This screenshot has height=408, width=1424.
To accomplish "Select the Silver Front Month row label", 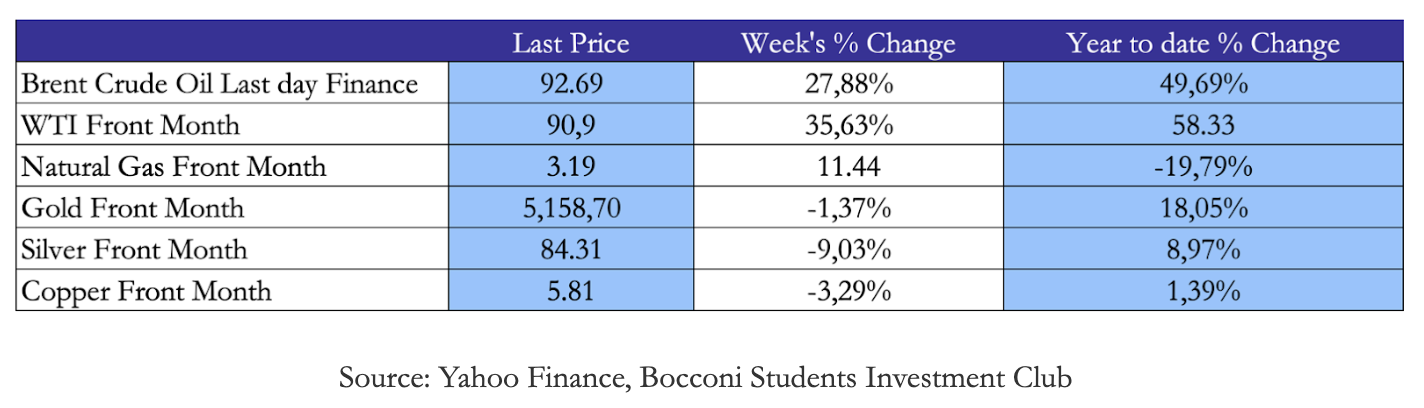I will [134, 249].
